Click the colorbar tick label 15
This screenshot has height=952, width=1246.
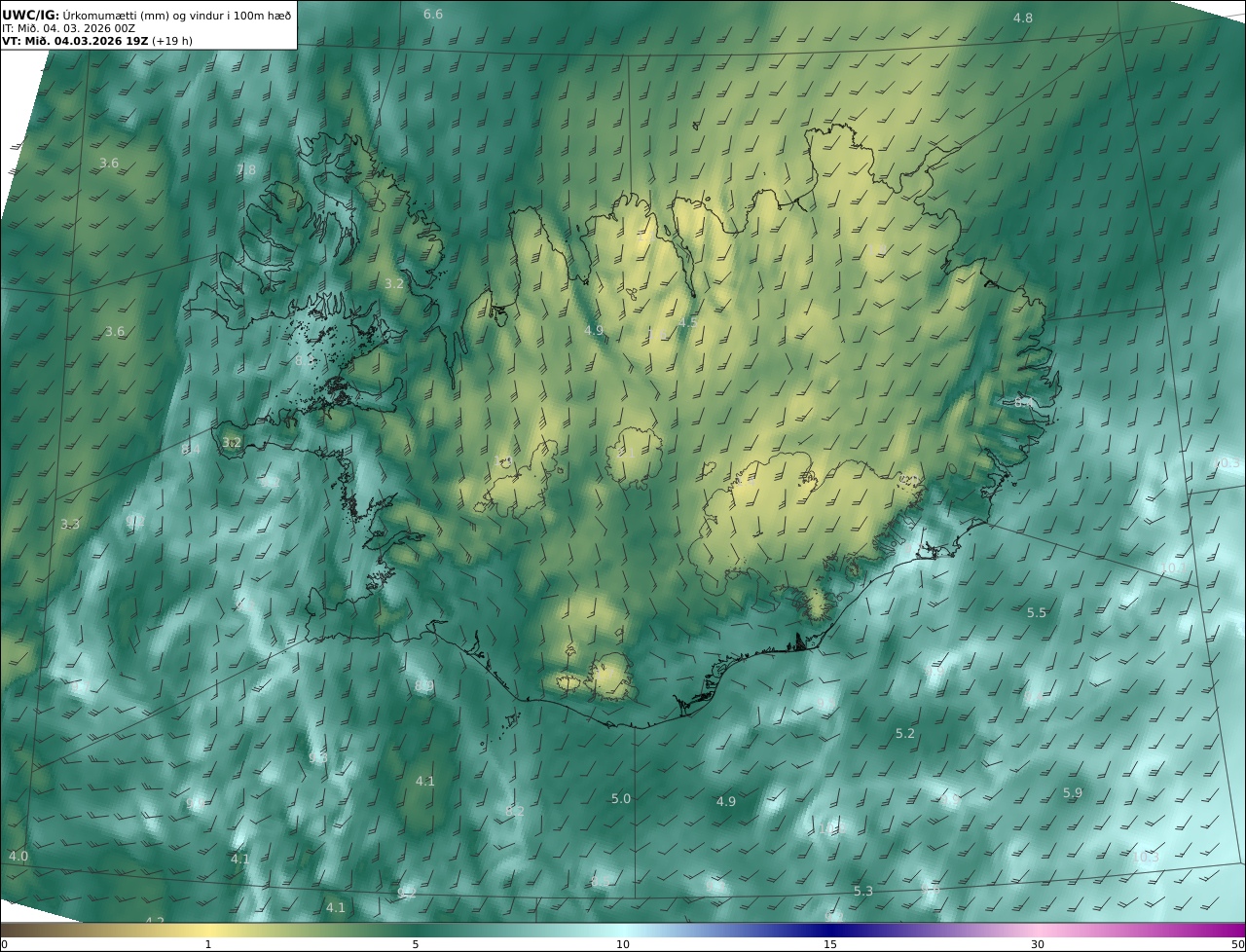(830, 944)
